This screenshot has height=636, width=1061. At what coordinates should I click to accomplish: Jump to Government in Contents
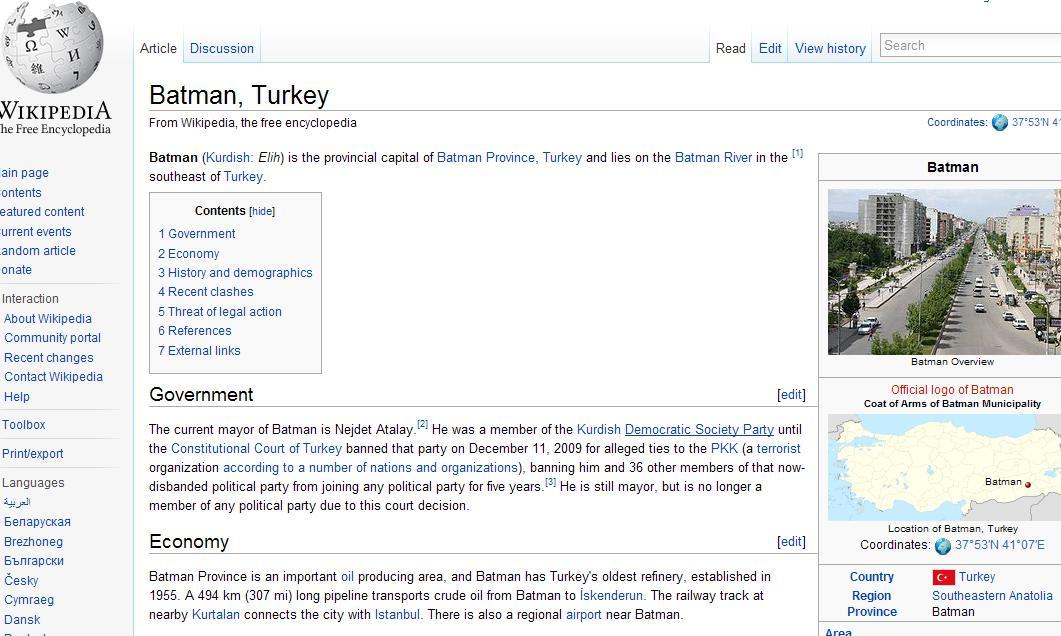coord(197,234)
